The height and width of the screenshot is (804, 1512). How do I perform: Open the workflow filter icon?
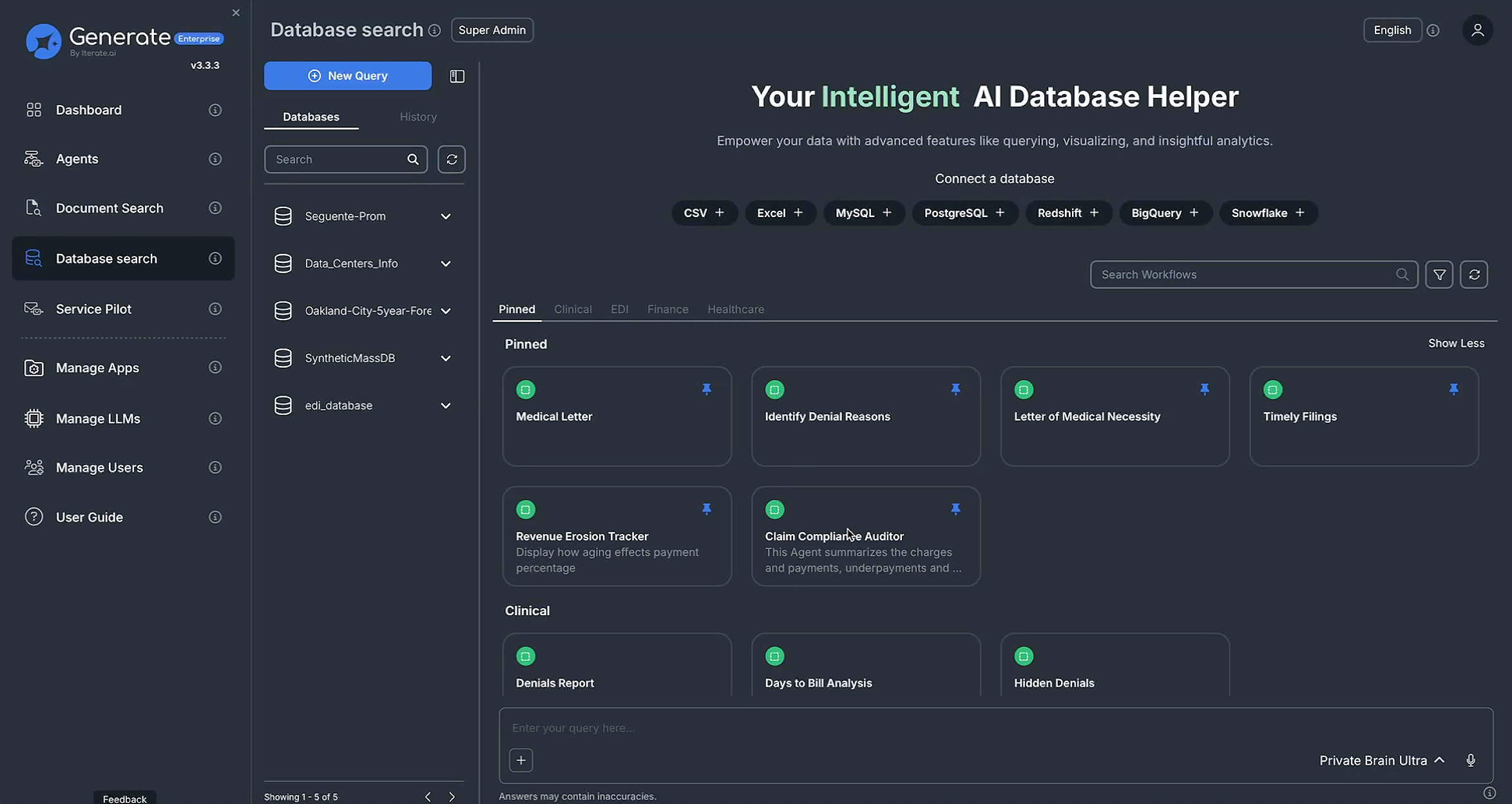(x=1439, y=274)
